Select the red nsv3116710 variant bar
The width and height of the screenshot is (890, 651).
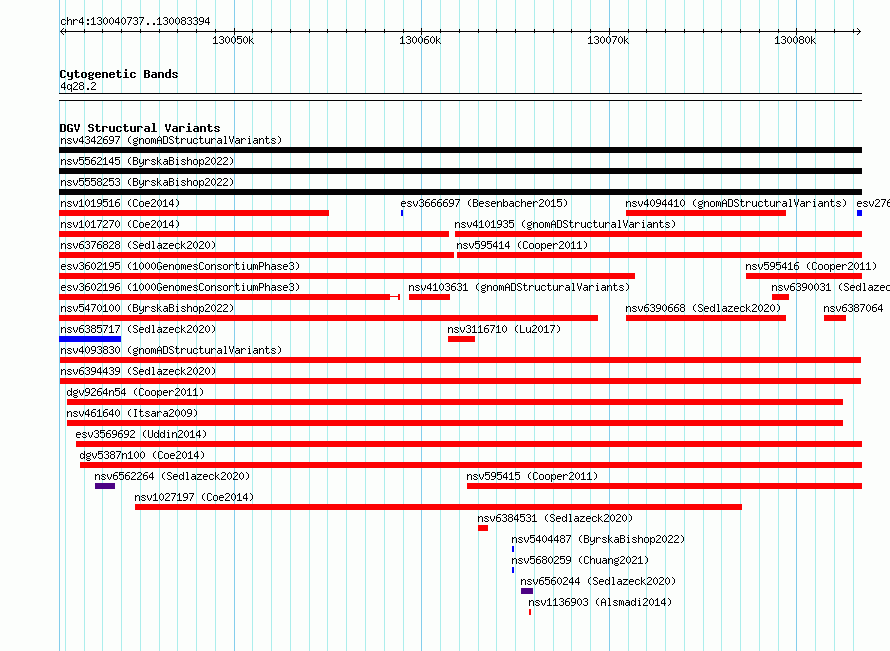pyautogui.click(x=461, y=339)
